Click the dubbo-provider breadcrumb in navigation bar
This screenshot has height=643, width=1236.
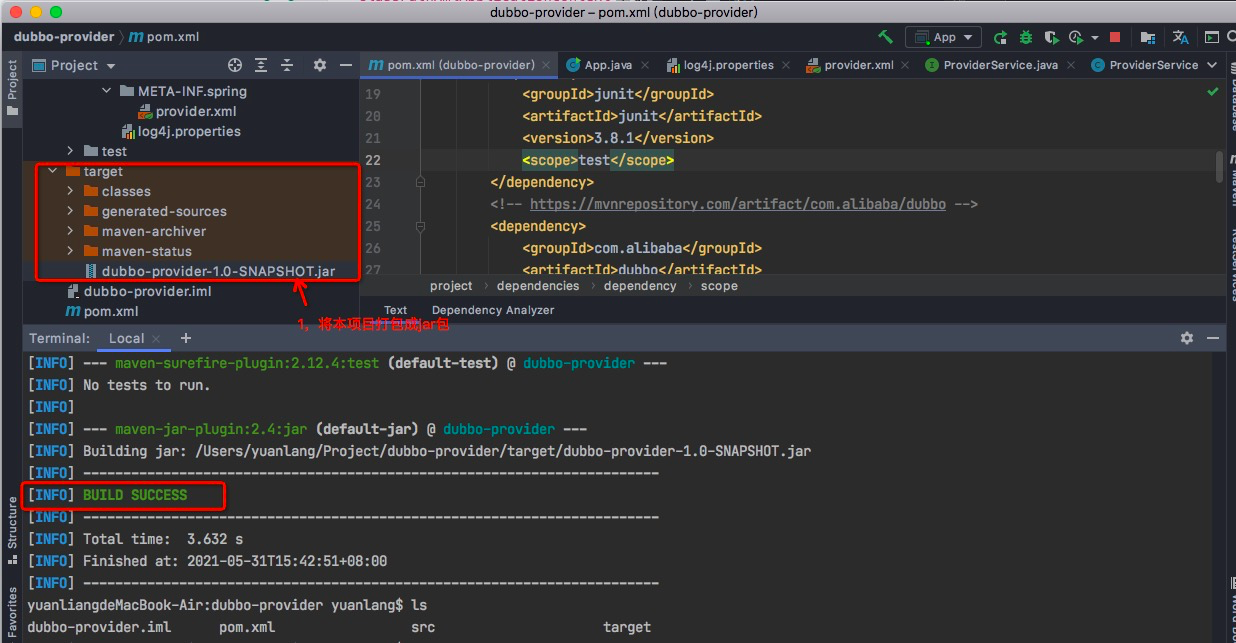point(64,37)
